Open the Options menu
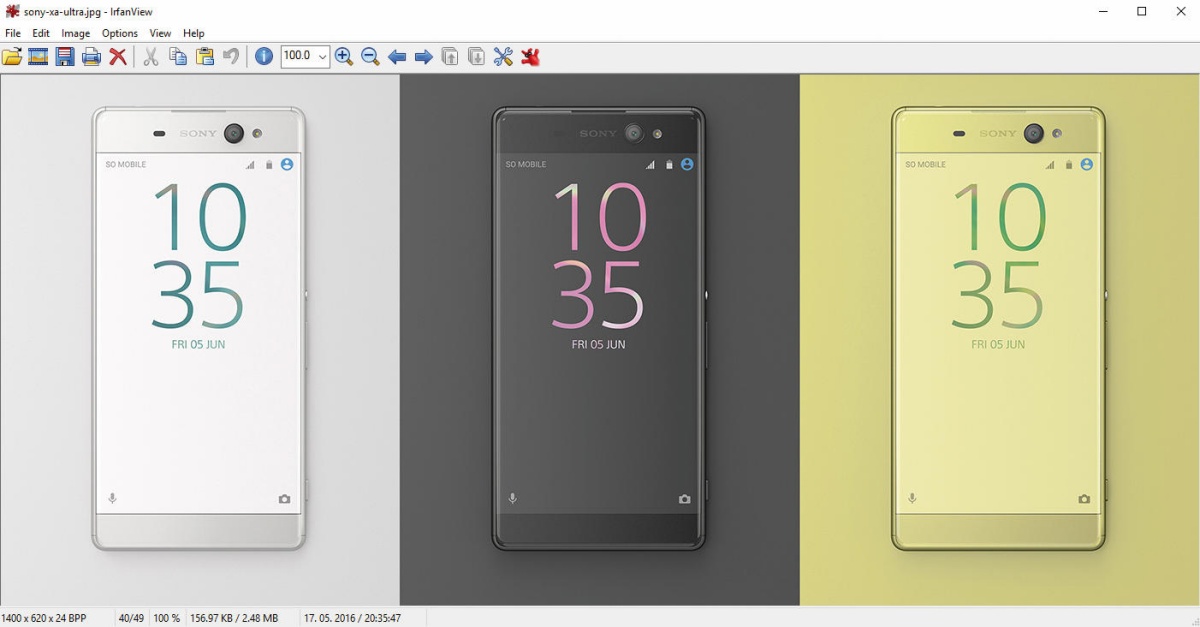1200x627 pixels. pyautogui.click(x=120, y=33)
